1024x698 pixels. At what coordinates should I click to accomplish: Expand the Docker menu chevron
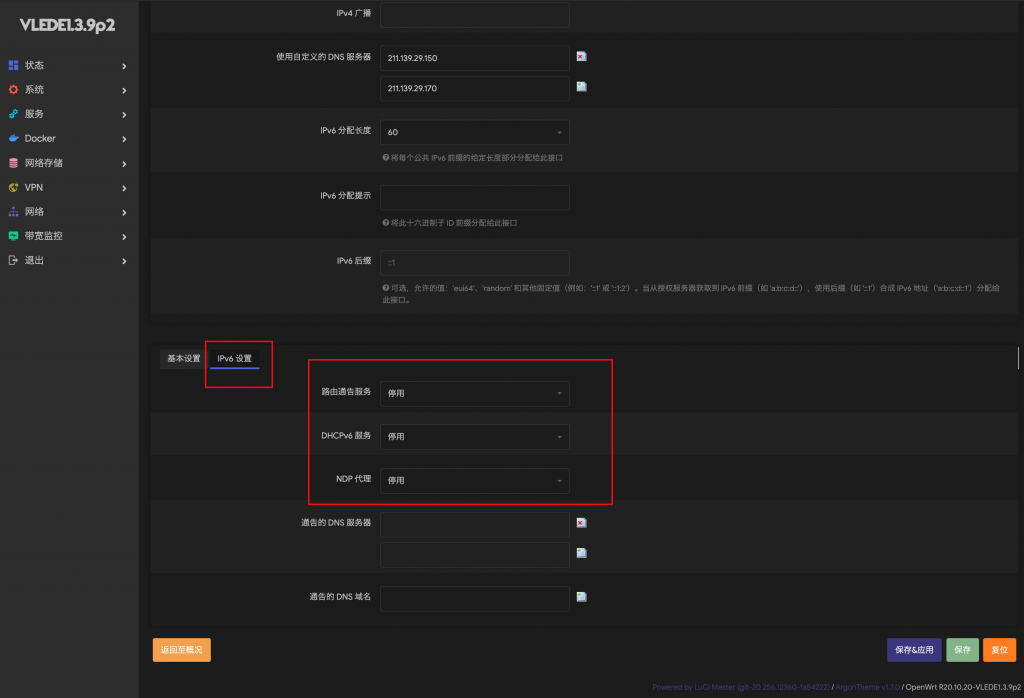[124, 139]
